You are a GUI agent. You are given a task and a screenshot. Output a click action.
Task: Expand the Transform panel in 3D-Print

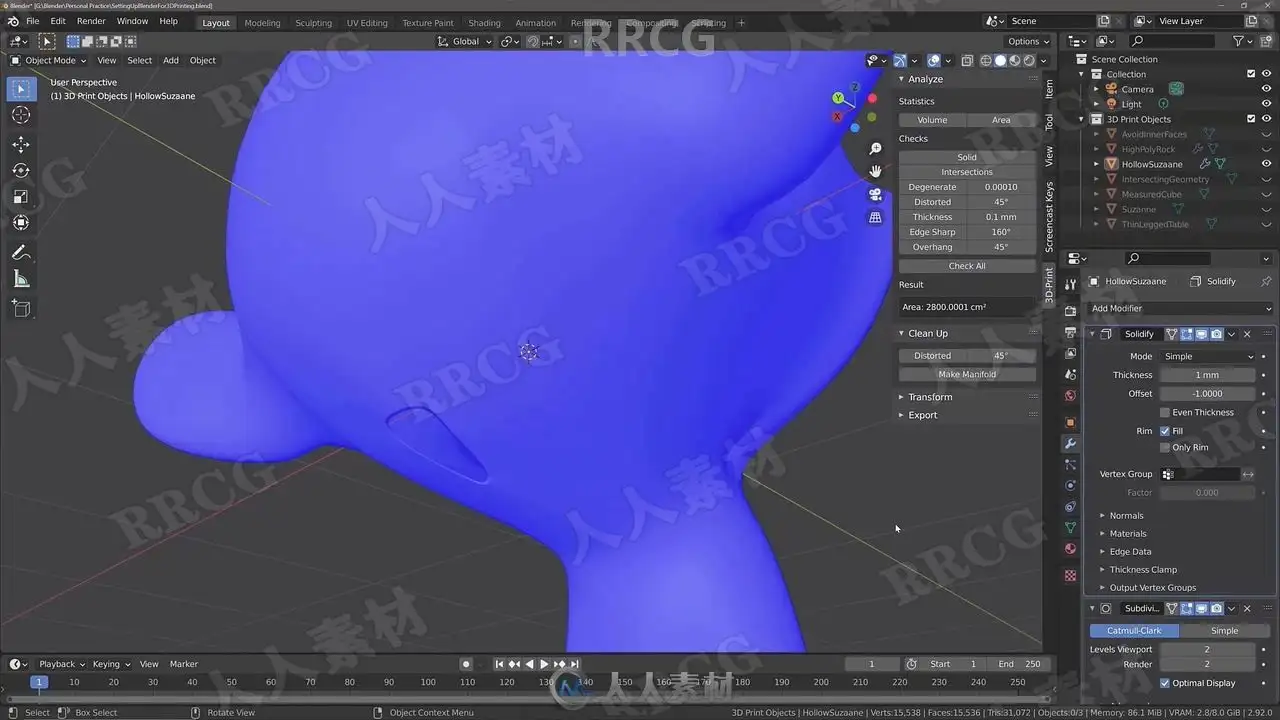930,397
